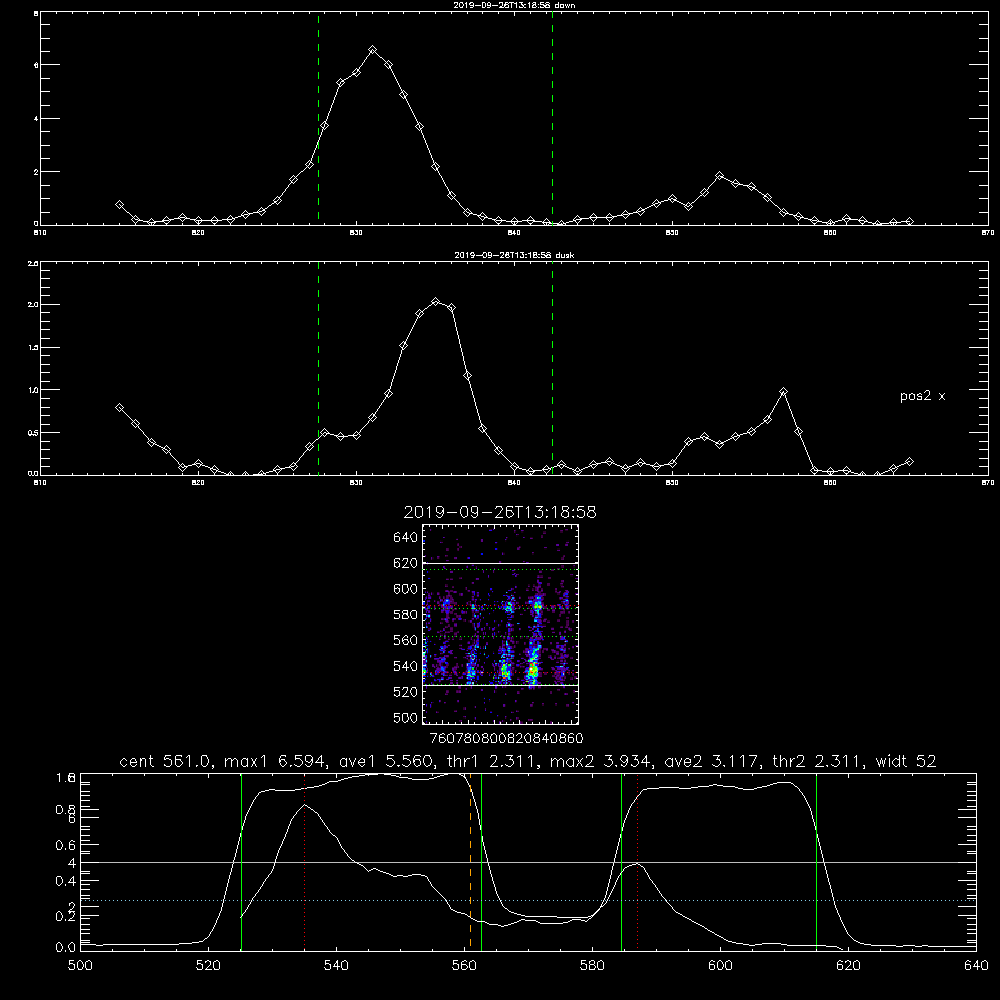The image size is (1000, 1000).
Task: Click the timestamp title above the spectrogram image
Action: pyautogui.click(x=500, y=512)
